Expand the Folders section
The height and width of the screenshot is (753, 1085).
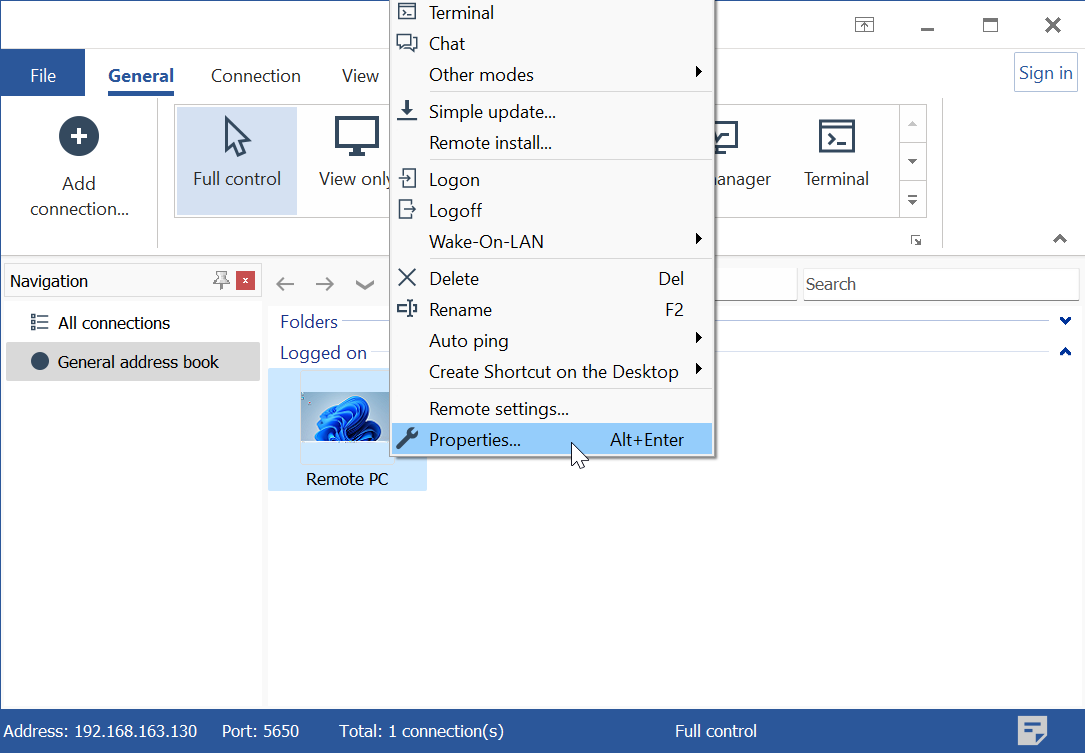1065,321
